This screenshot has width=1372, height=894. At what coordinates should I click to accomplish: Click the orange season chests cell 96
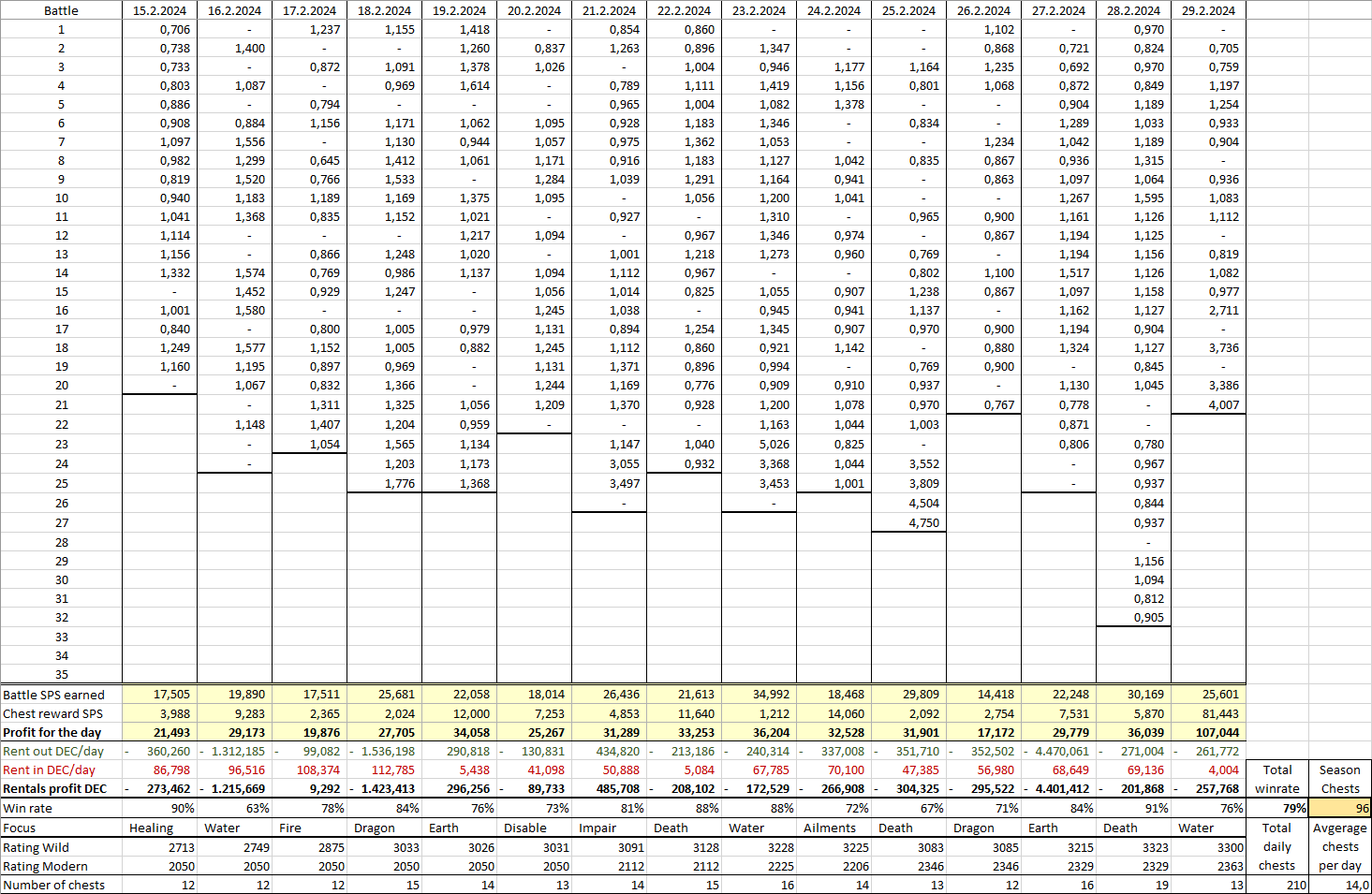[1340, 808]
